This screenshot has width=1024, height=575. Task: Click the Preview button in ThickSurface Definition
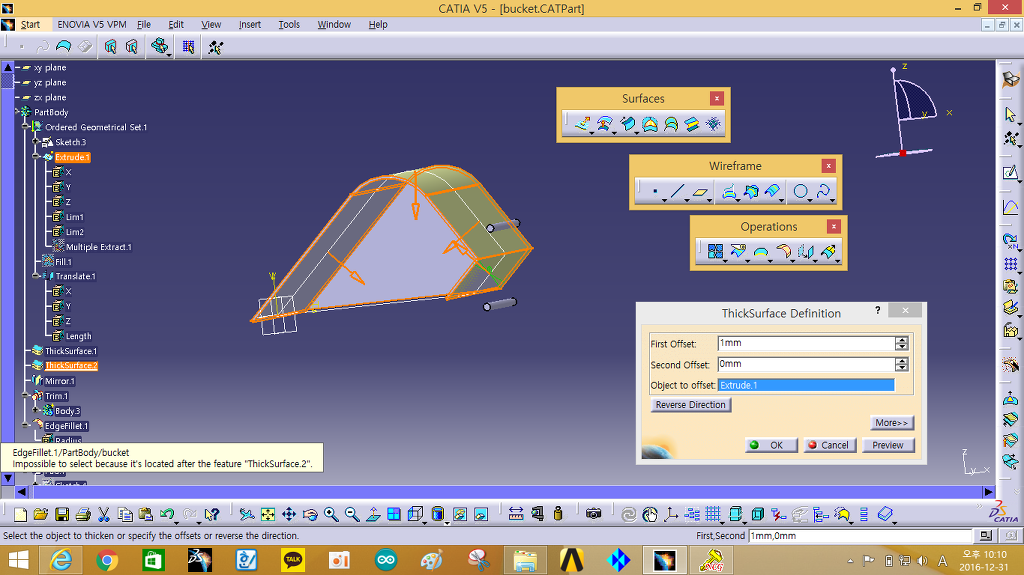887,445
